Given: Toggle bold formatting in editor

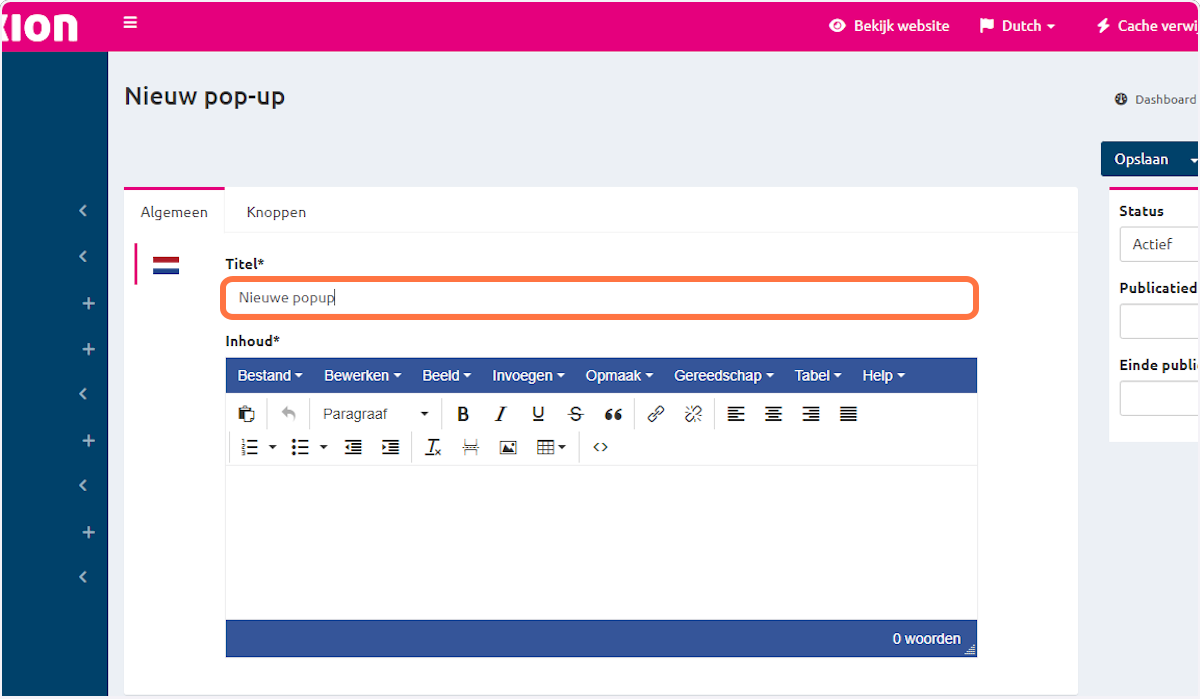Looking at the screenshot, I should (x=463, y=414).
